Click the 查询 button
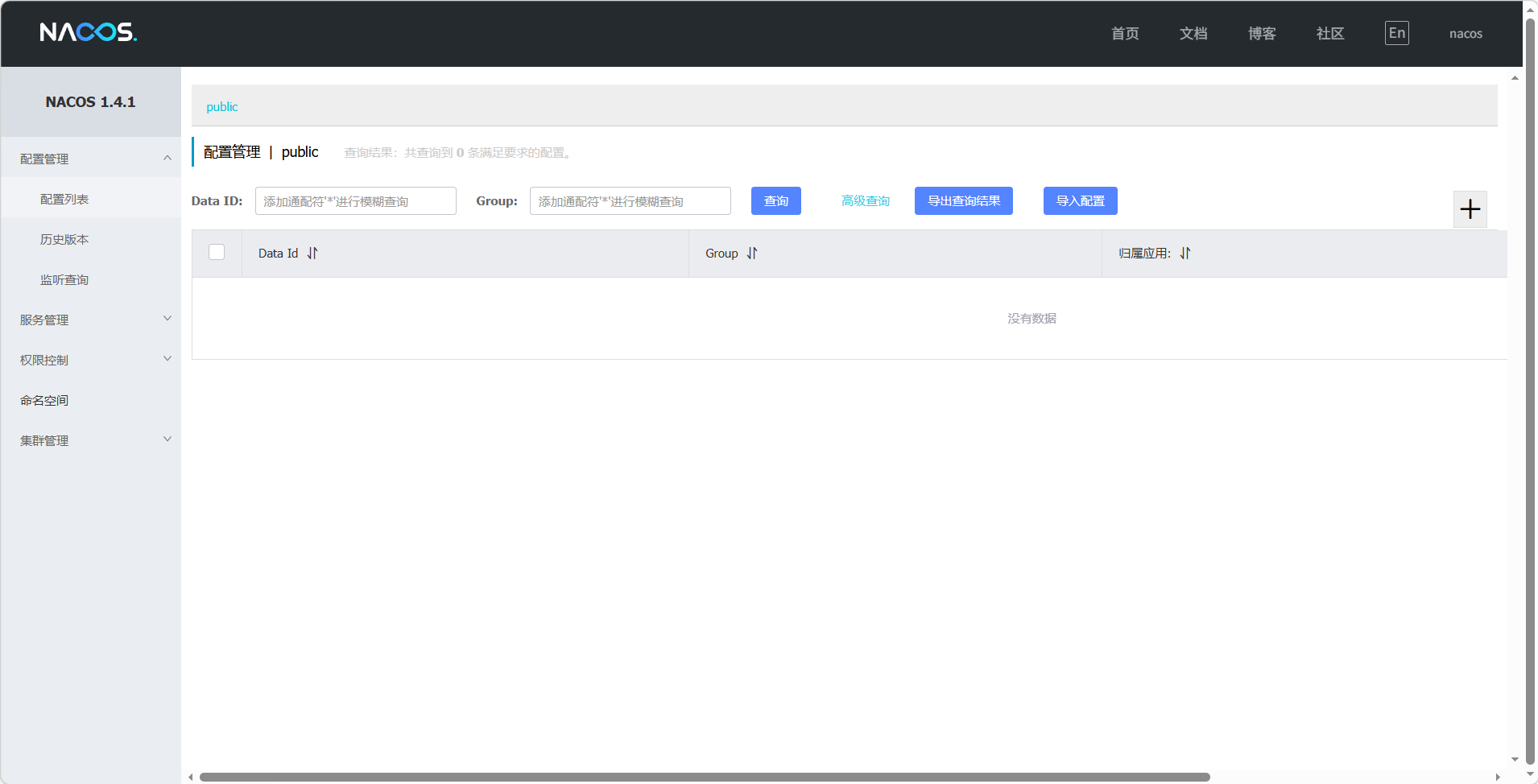The image size is (1538, 784). click(x=776, y=201)
